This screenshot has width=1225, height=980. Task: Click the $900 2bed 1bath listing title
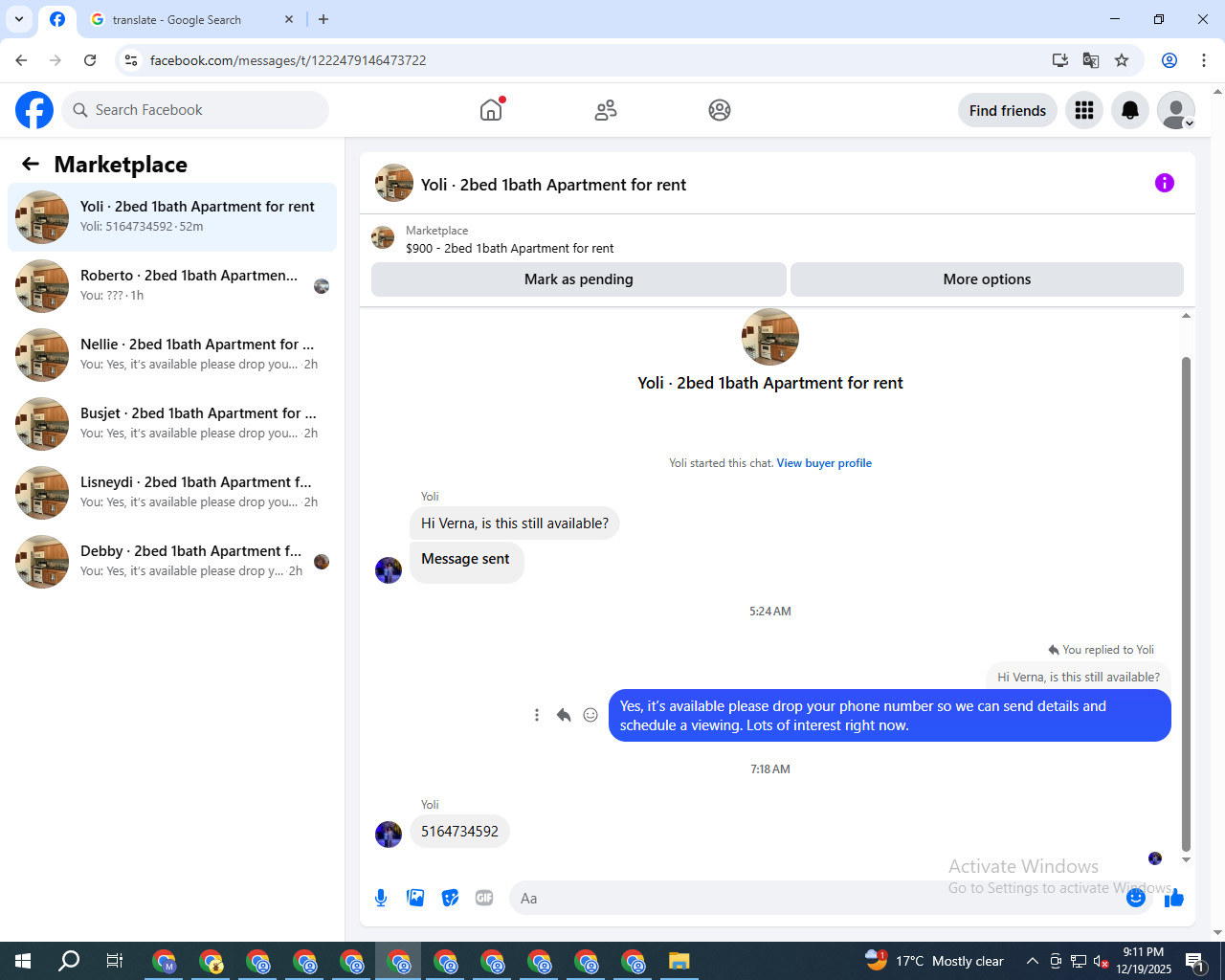pos(510,248)
